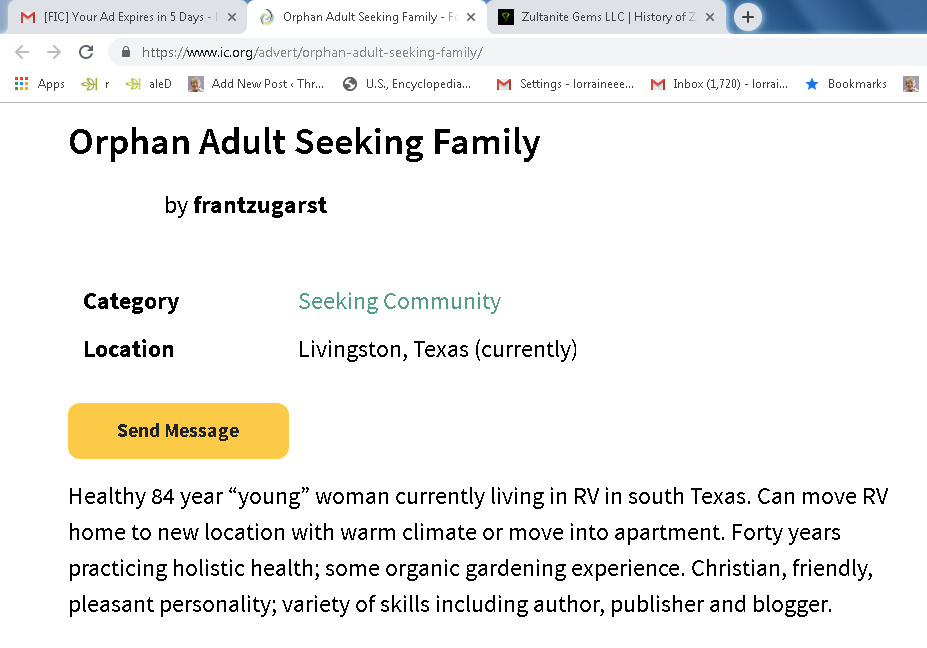Image resolution: width=927 pixels, height=648 pixels.
Task: Close the Zultanite Gems LLC tab
Action: pyautogui.click(x=710, y=17)
